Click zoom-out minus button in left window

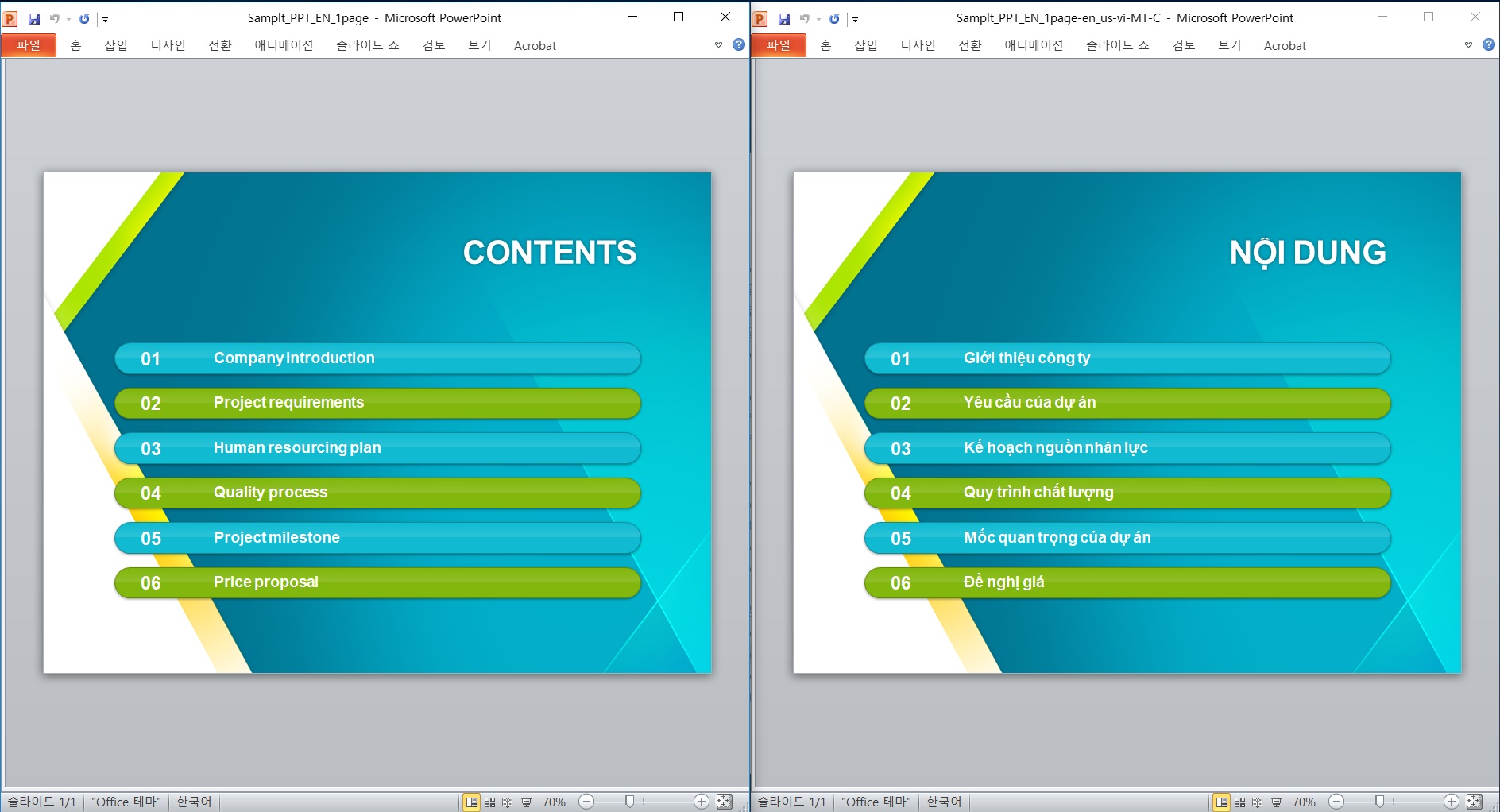pyautogui.click(x=586, y=802)
